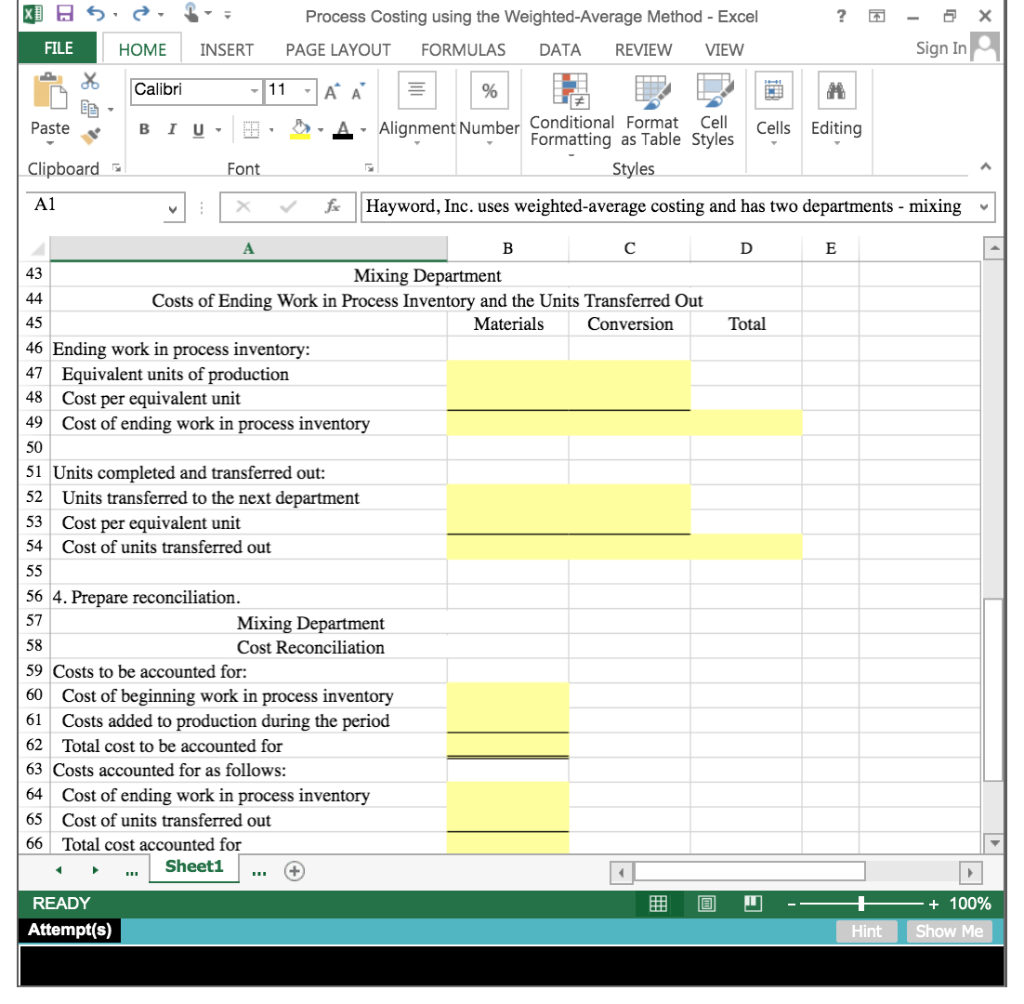The image size is (1024, 1004).
Task: Switch to the FORMULAS tab
Action: point(463,50)
